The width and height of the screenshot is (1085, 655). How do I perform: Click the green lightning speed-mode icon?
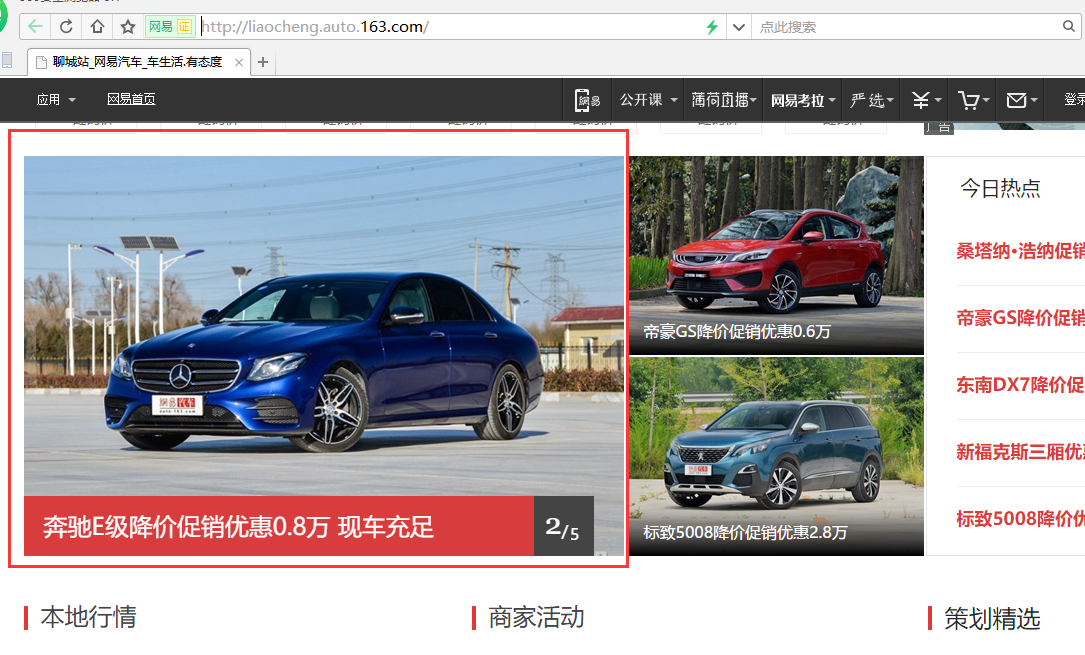click(x=711, y=27)
